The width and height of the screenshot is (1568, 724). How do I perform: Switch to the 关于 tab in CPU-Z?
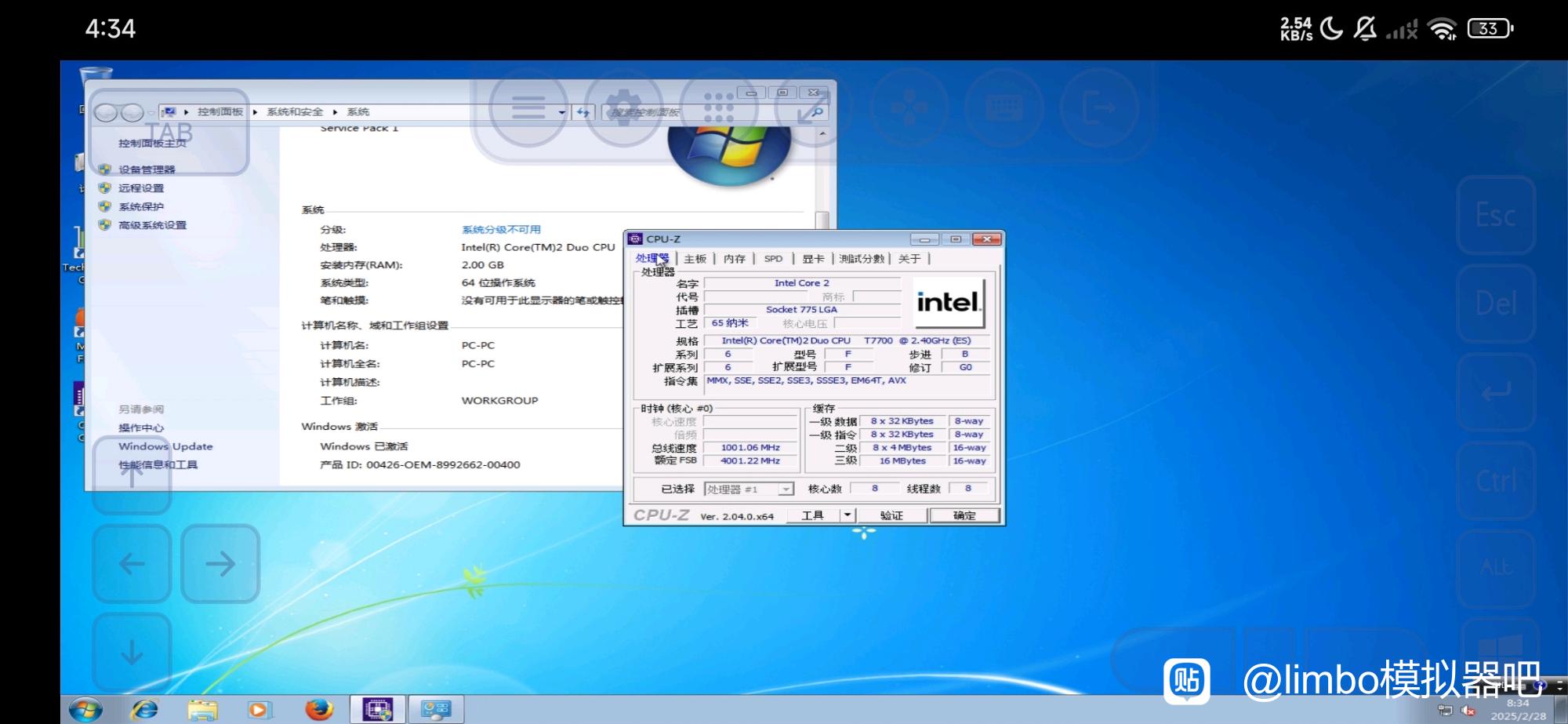909,259
